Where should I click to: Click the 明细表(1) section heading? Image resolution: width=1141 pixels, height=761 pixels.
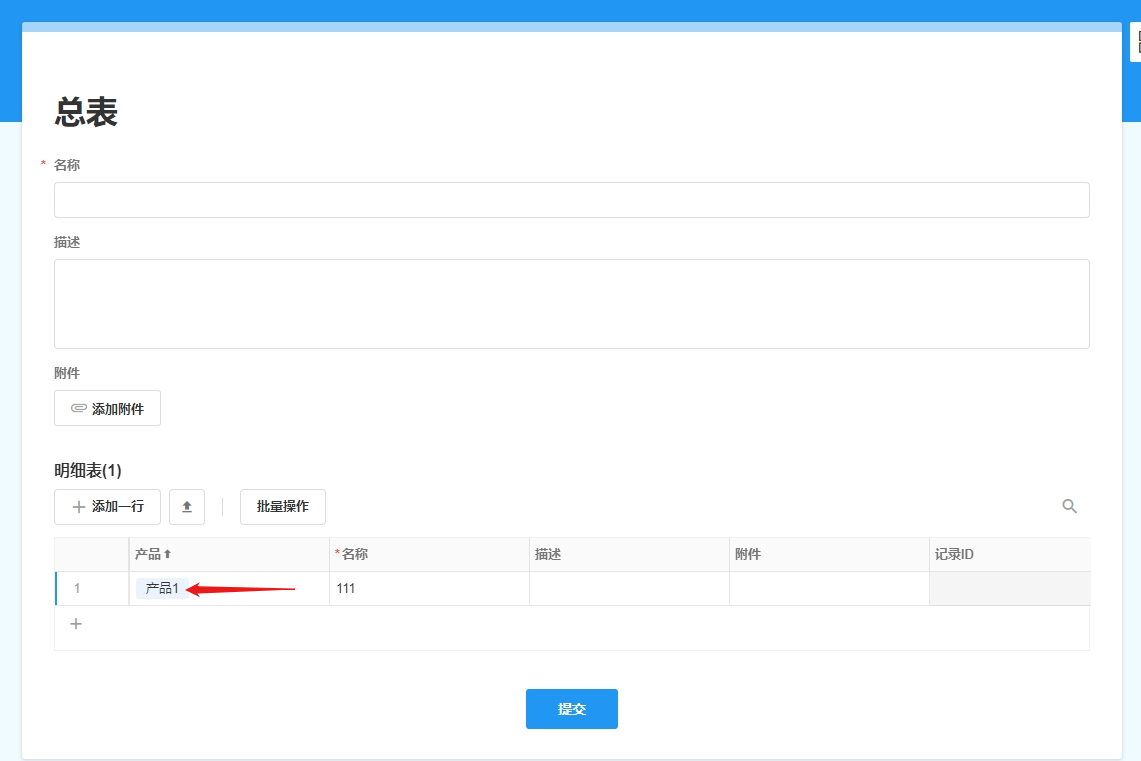(x=88, y=471)
